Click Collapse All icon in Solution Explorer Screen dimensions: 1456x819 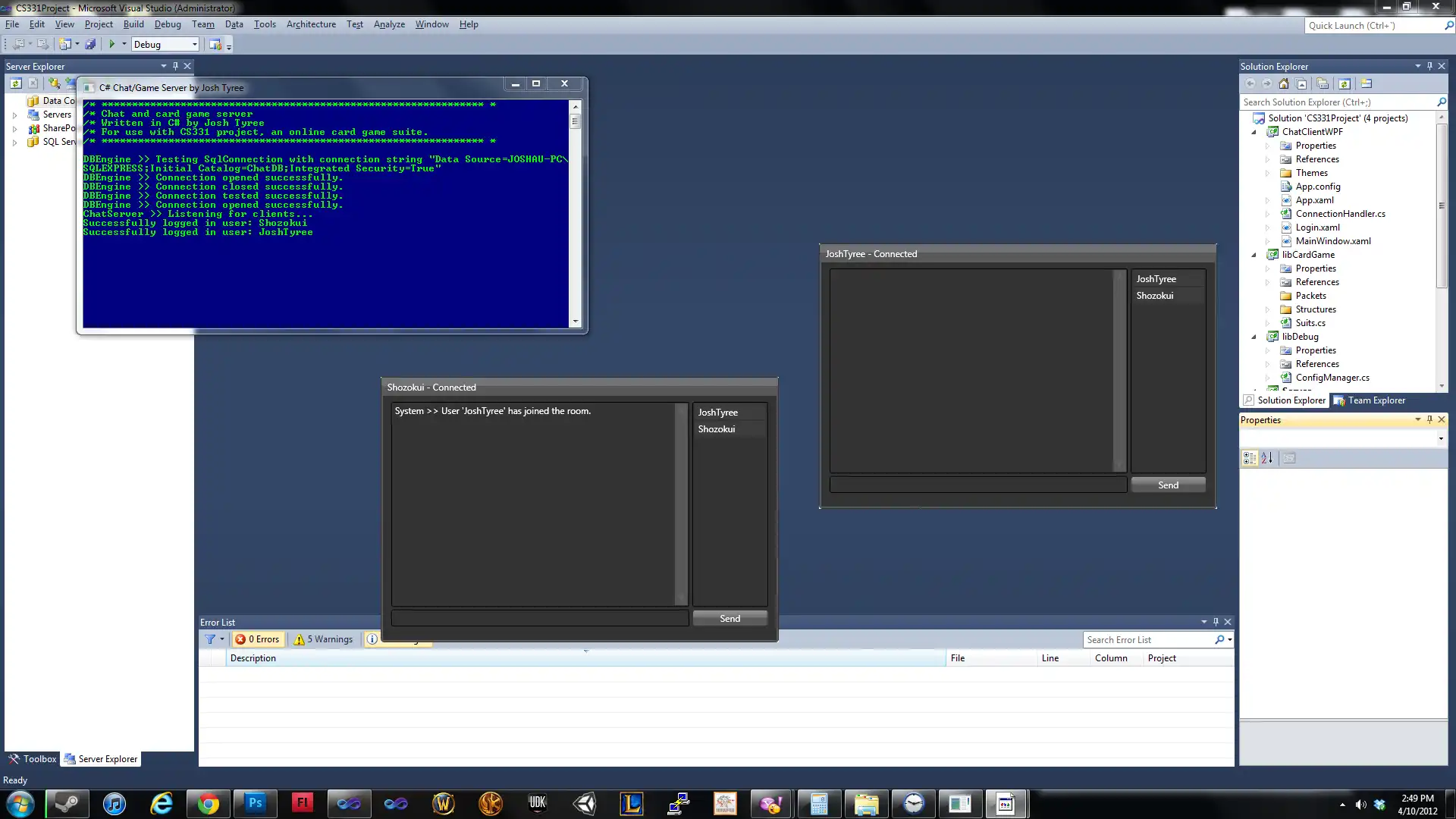pyautogui.click(x=1302, y=84)
